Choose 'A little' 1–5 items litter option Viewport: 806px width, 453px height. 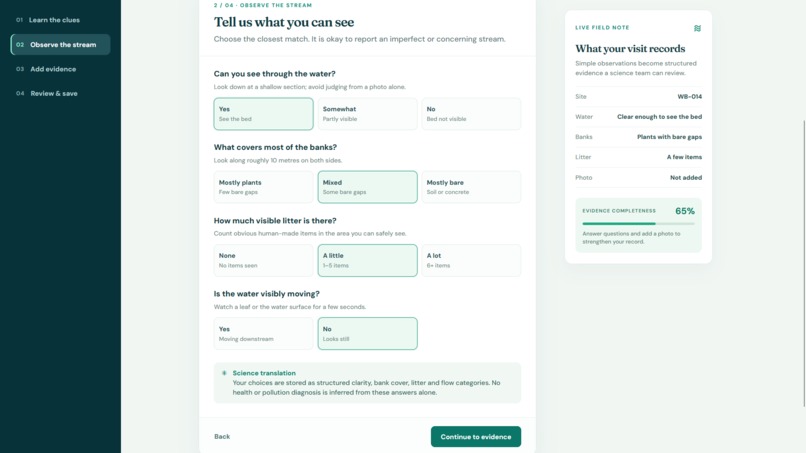(367, 260)
